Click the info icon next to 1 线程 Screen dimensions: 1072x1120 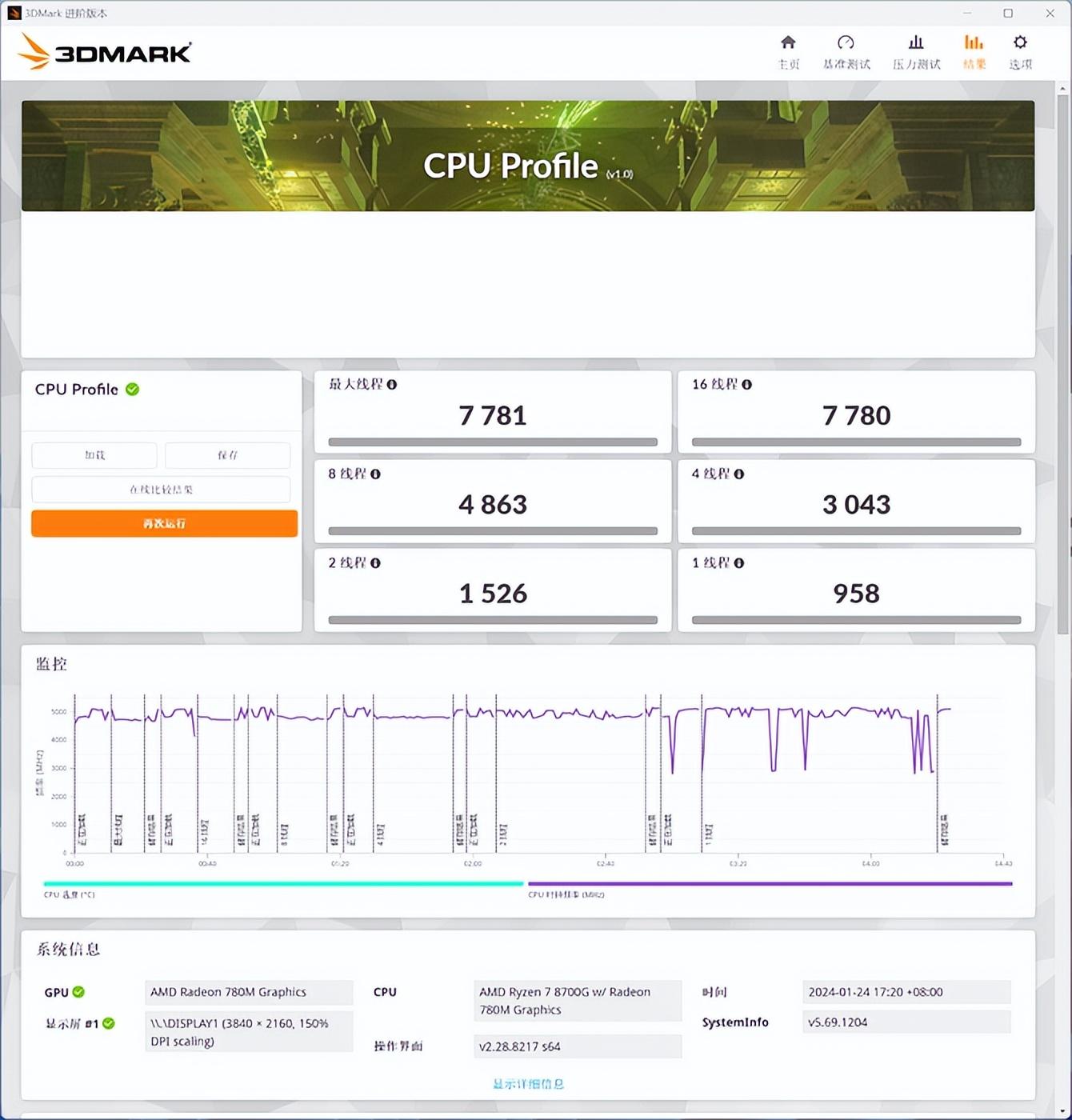739,563
